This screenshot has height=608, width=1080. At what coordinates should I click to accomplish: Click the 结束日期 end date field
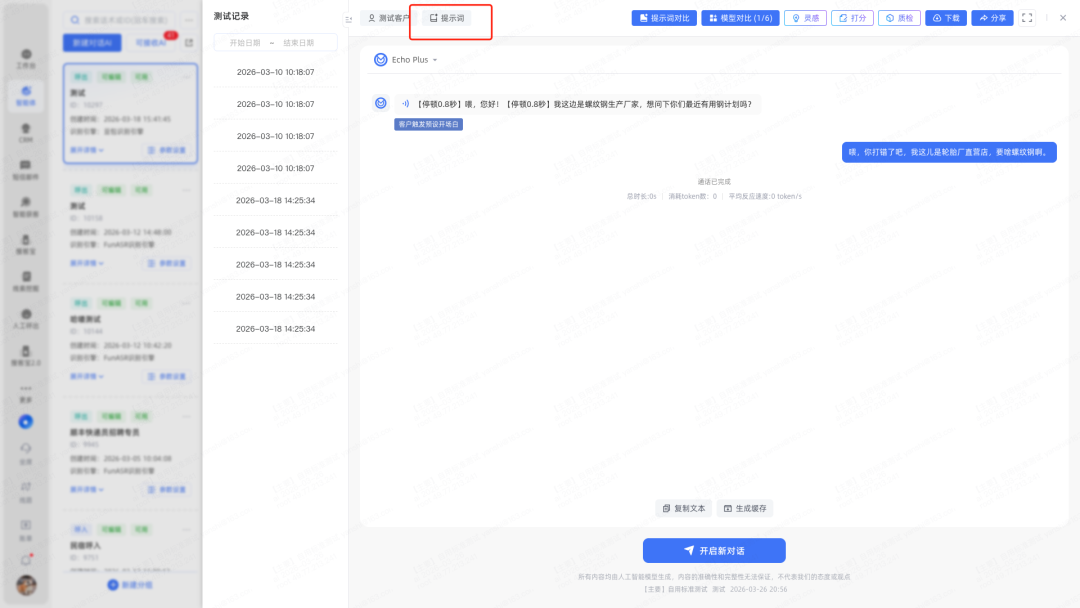click(304, 43)
